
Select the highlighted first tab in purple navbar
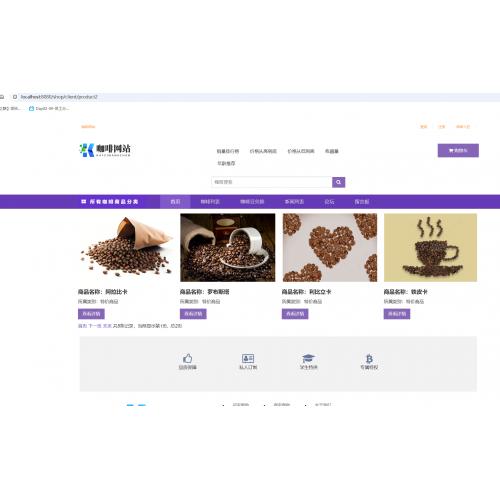175,202
